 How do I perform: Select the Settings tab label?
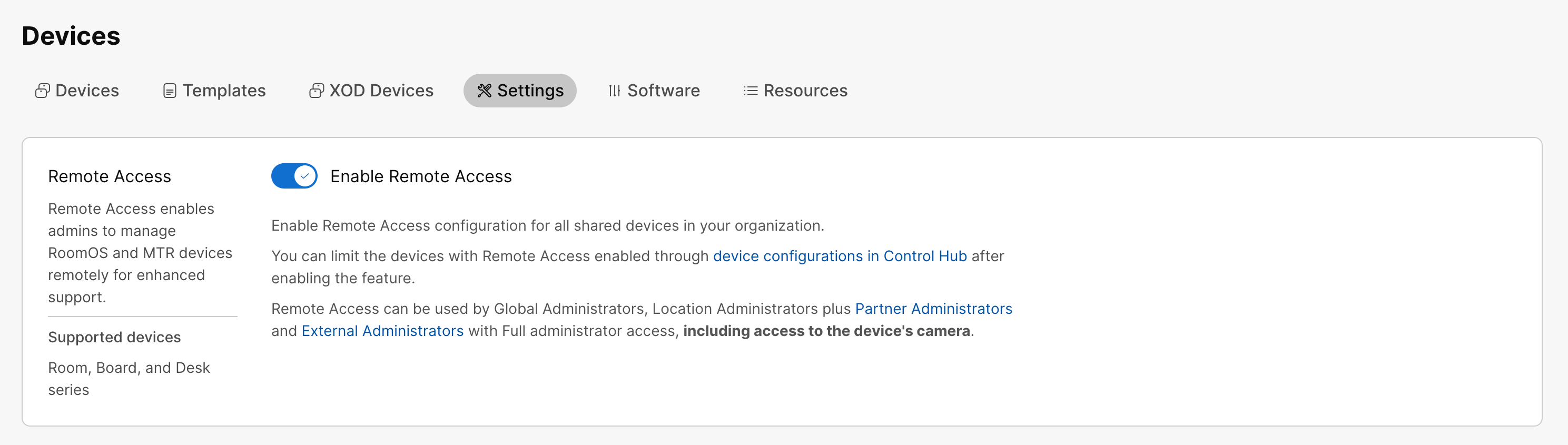pos(530,91)
